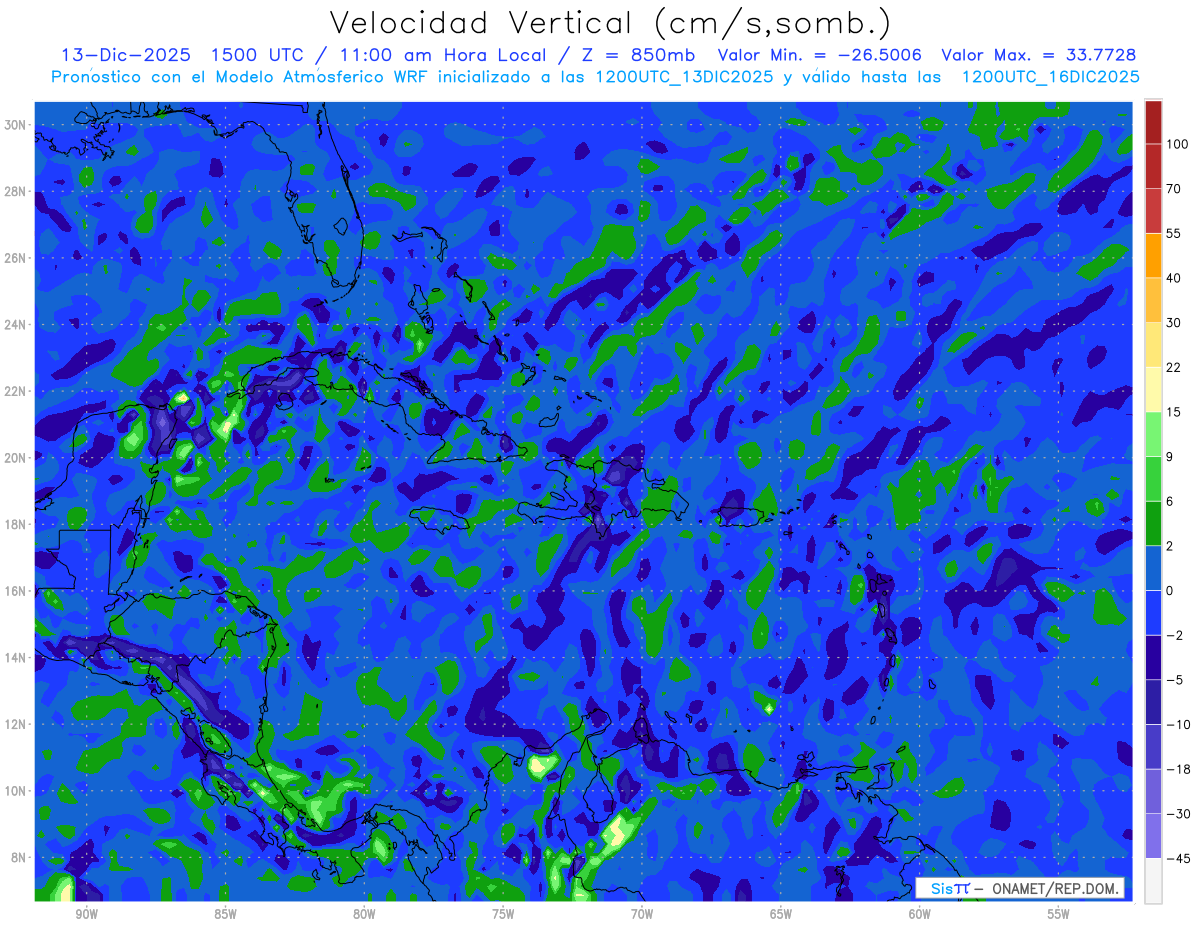This screenshot has height=927, width=1200.
Task: Click colorbar value label '15'
Action: tap(1174, 411)
